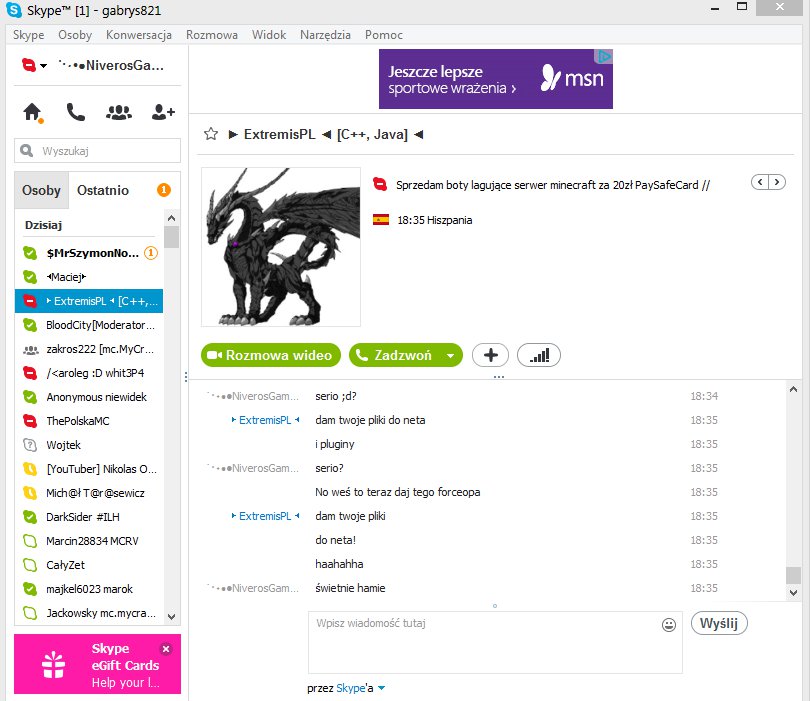Image resolution: width=810 pixels, height=701 pixels.
Task: Select contact BloodCity[Moderator...
Action: [89, 325]
